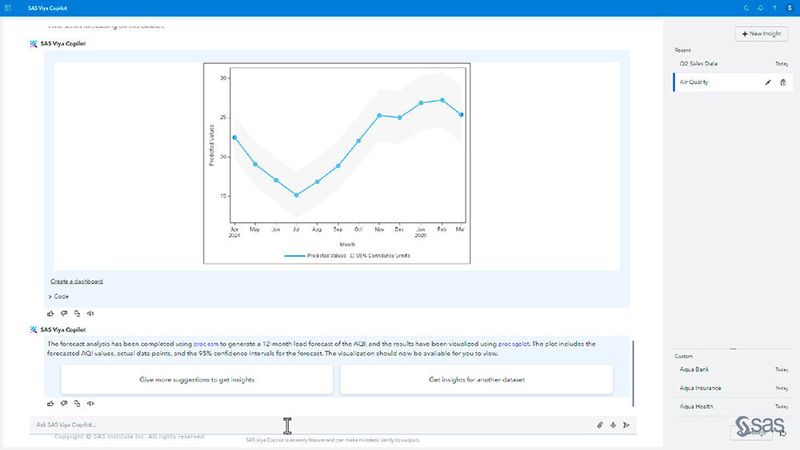Open the notifications bell icon
This screenshot has width=800, height=450.
761,8
